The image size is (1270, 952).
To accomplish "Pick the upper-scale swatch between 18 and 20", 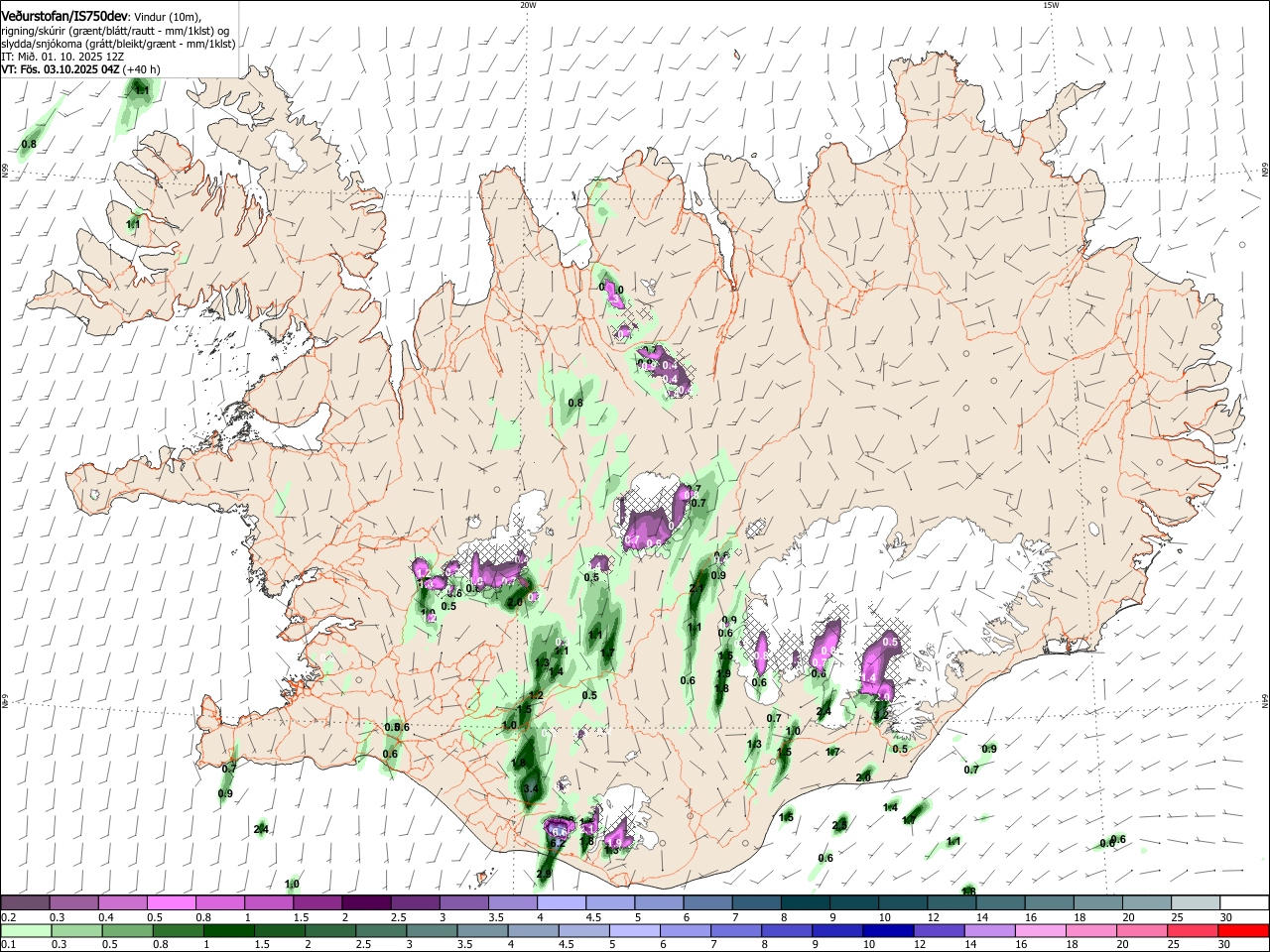I will pos(1097,902).
